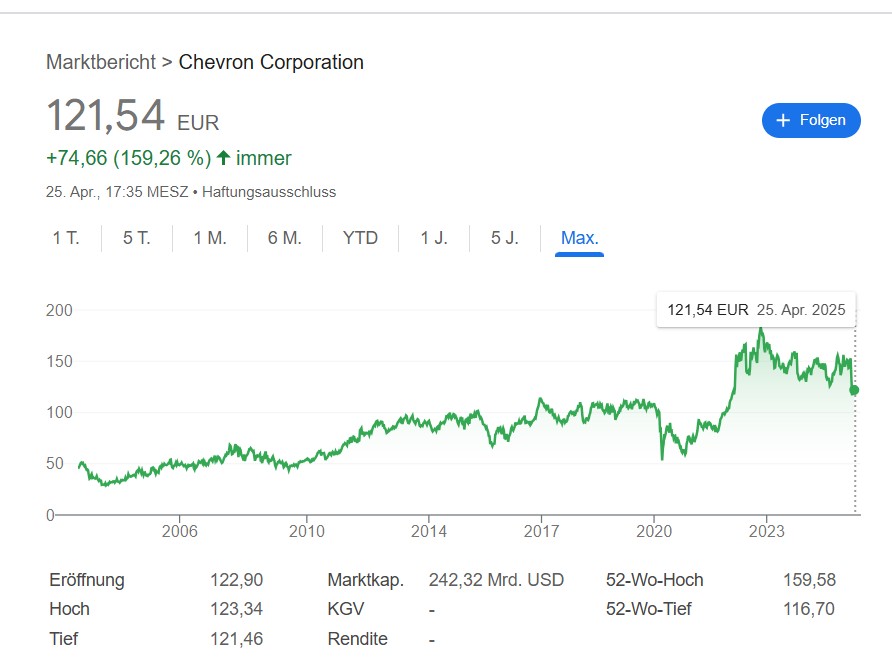This screenshot has height=661, width=892.
Task: Click the plus icon on Folgen
Action: (783, 120)
